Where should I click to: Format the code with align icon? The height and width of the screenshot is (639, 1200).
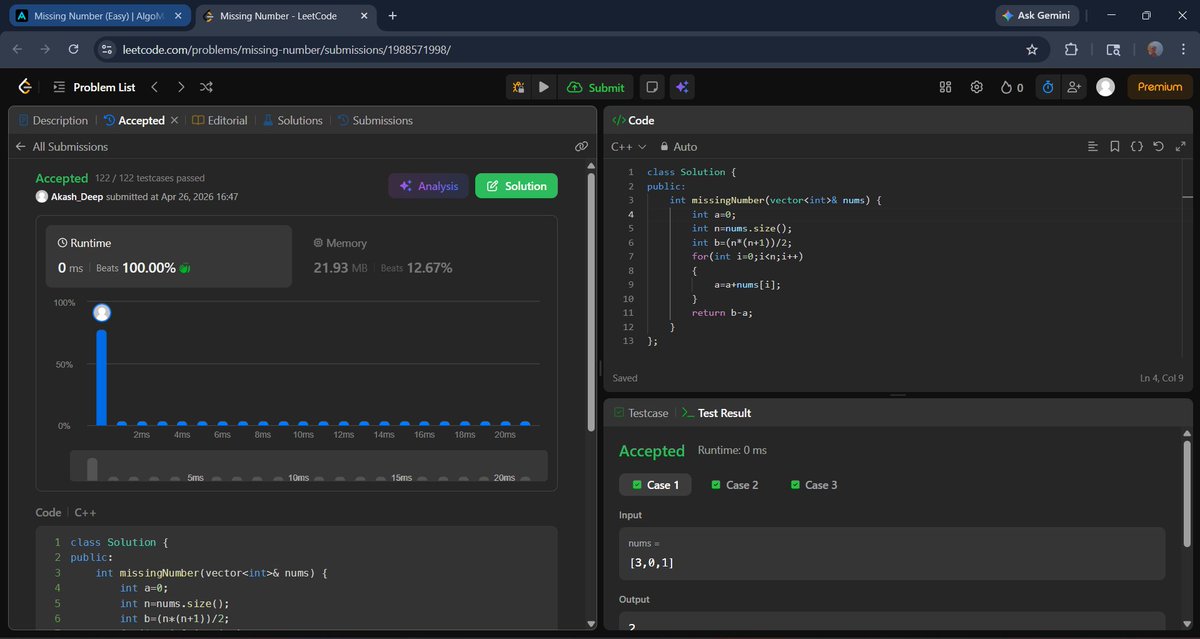click(1093, 146)
